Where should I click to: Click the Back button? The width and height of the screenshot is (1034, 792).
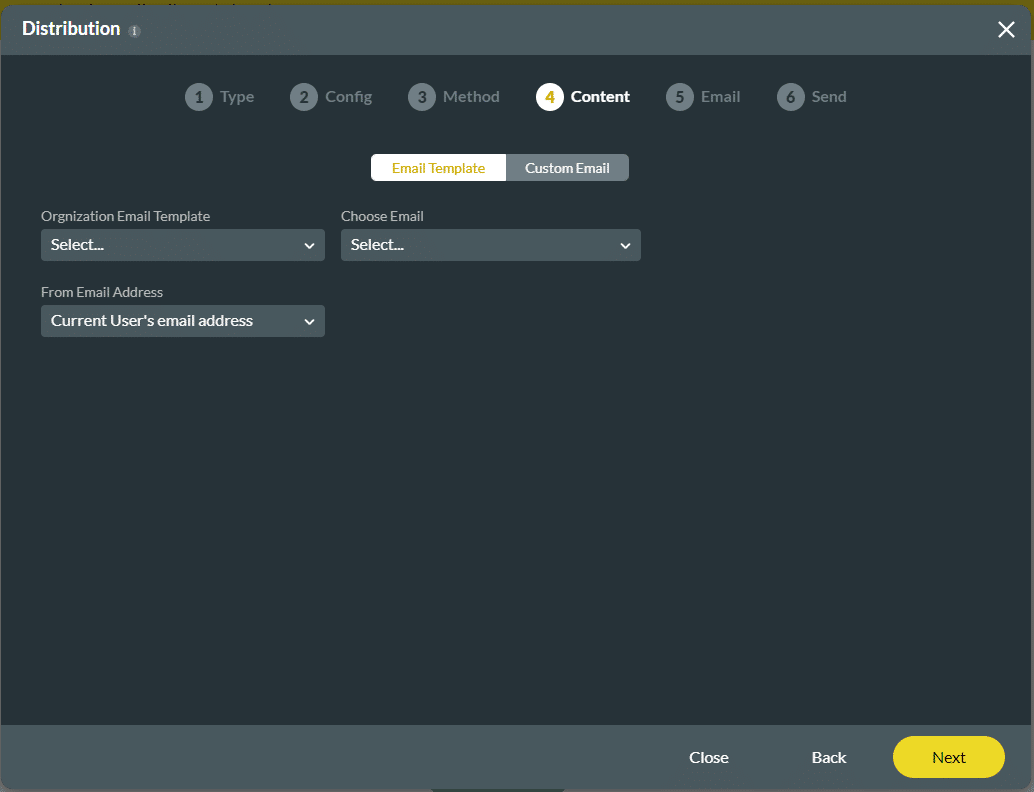pyautogui.click(x=828, y=757)
